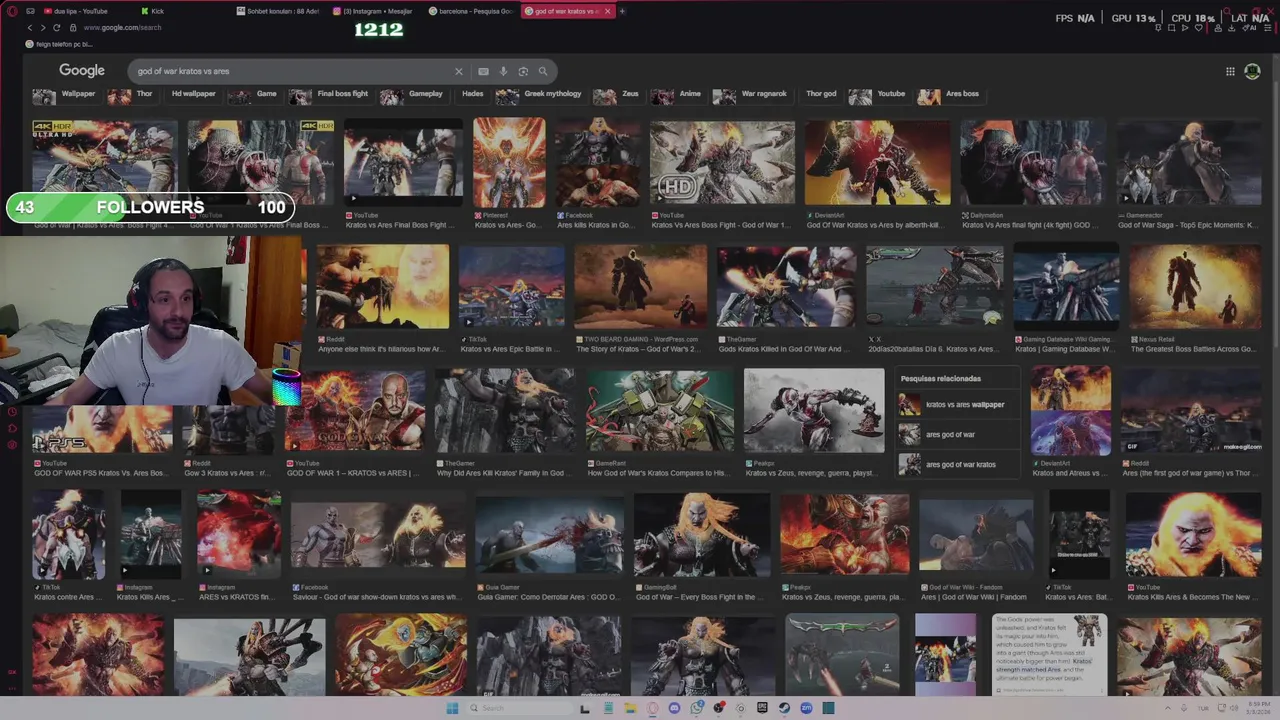The width and height of the screenshot is (1280, 720).
Task: Open Opera GX from the taskbar
Action: [652, 708]
